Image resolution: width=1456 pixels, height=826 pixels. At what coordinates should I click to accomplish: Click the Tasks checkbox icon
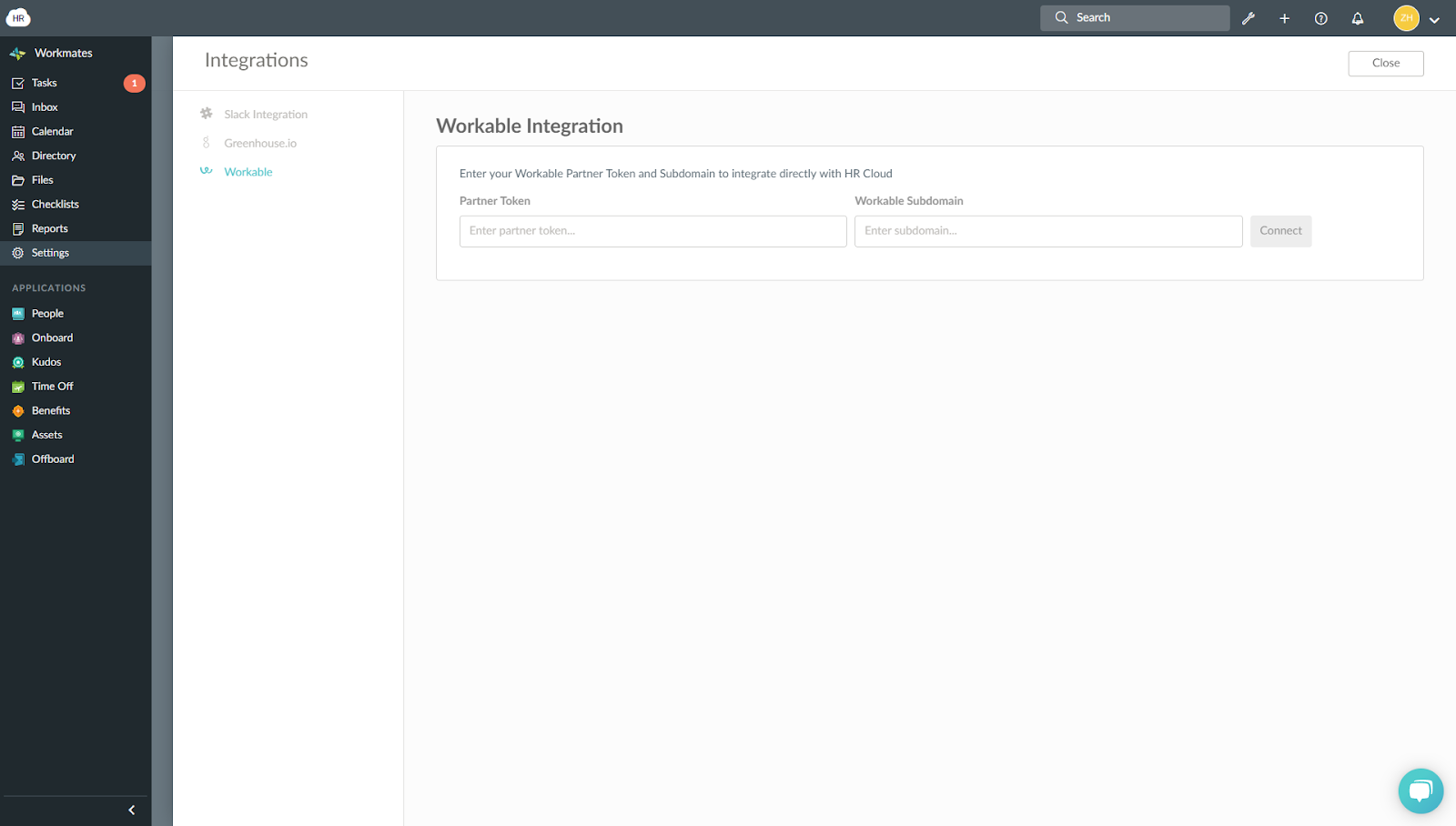pyautogui.click(x=18, y=83)
